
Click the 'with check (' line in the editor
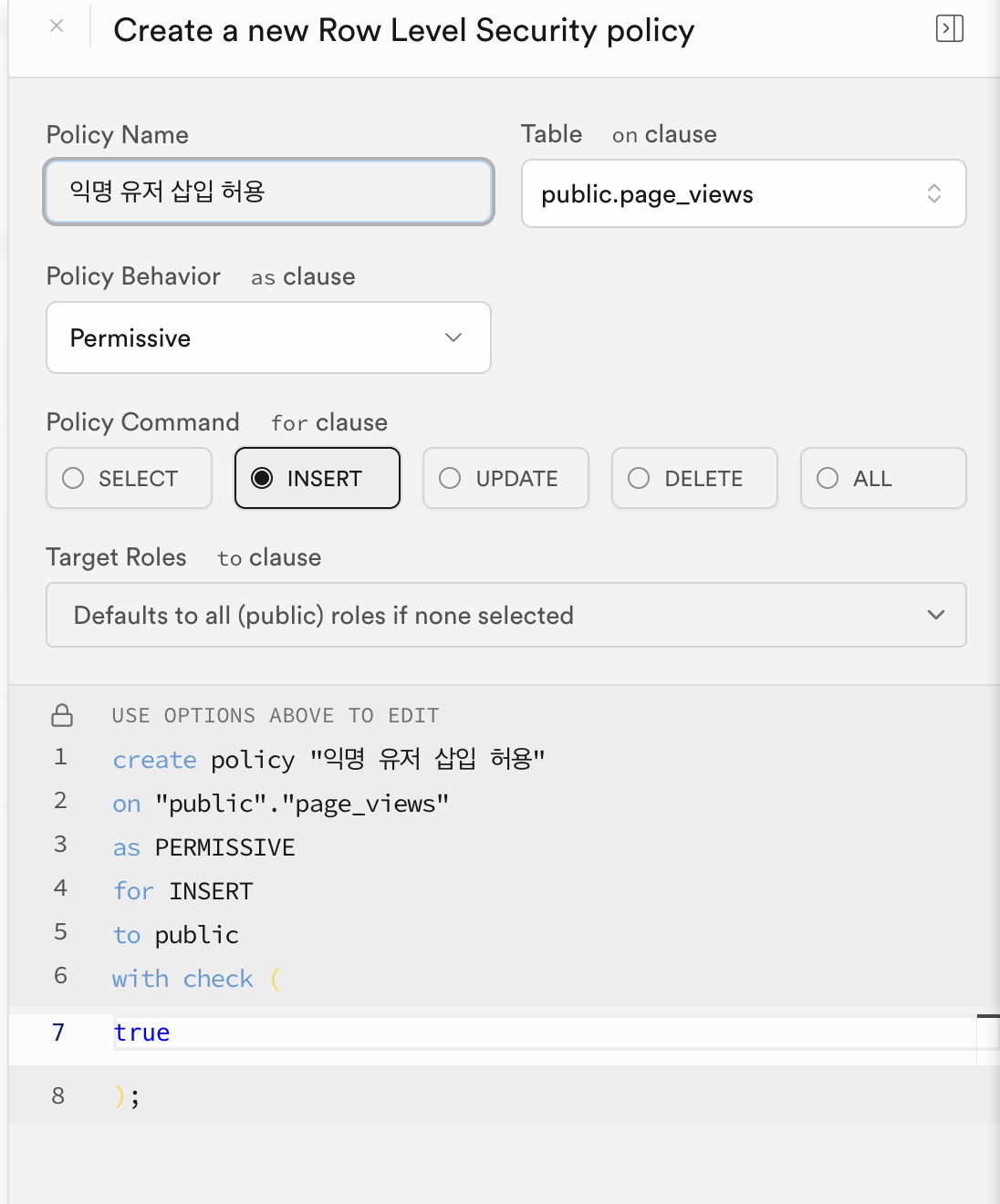(195, 979)
